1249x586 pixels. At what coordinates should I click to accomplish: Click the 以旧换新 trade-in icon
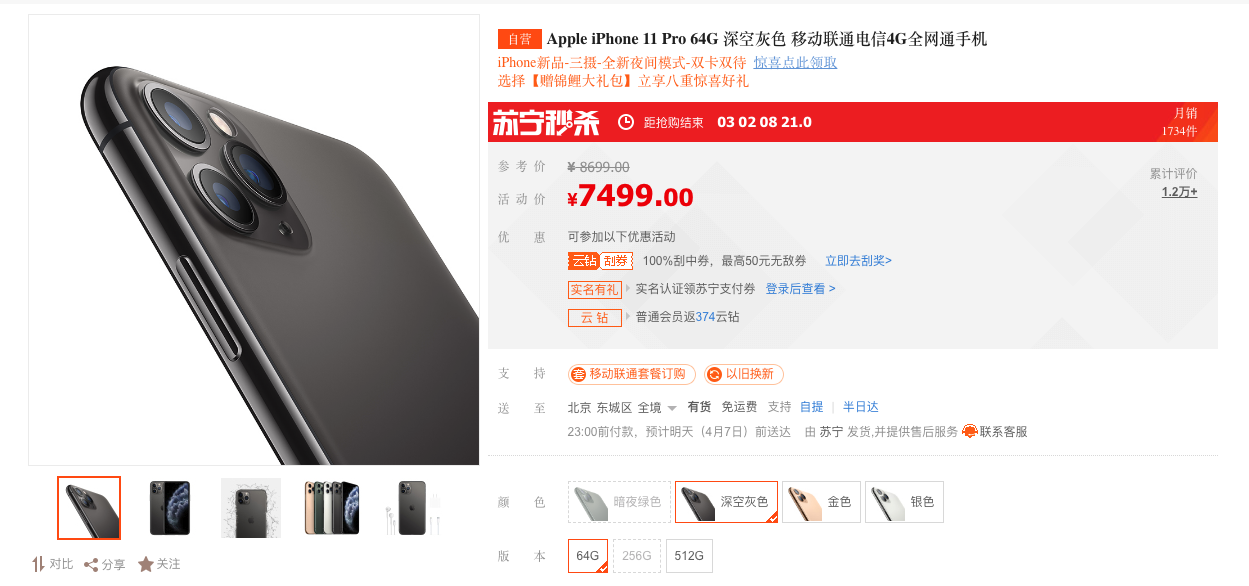click(714, 374)
